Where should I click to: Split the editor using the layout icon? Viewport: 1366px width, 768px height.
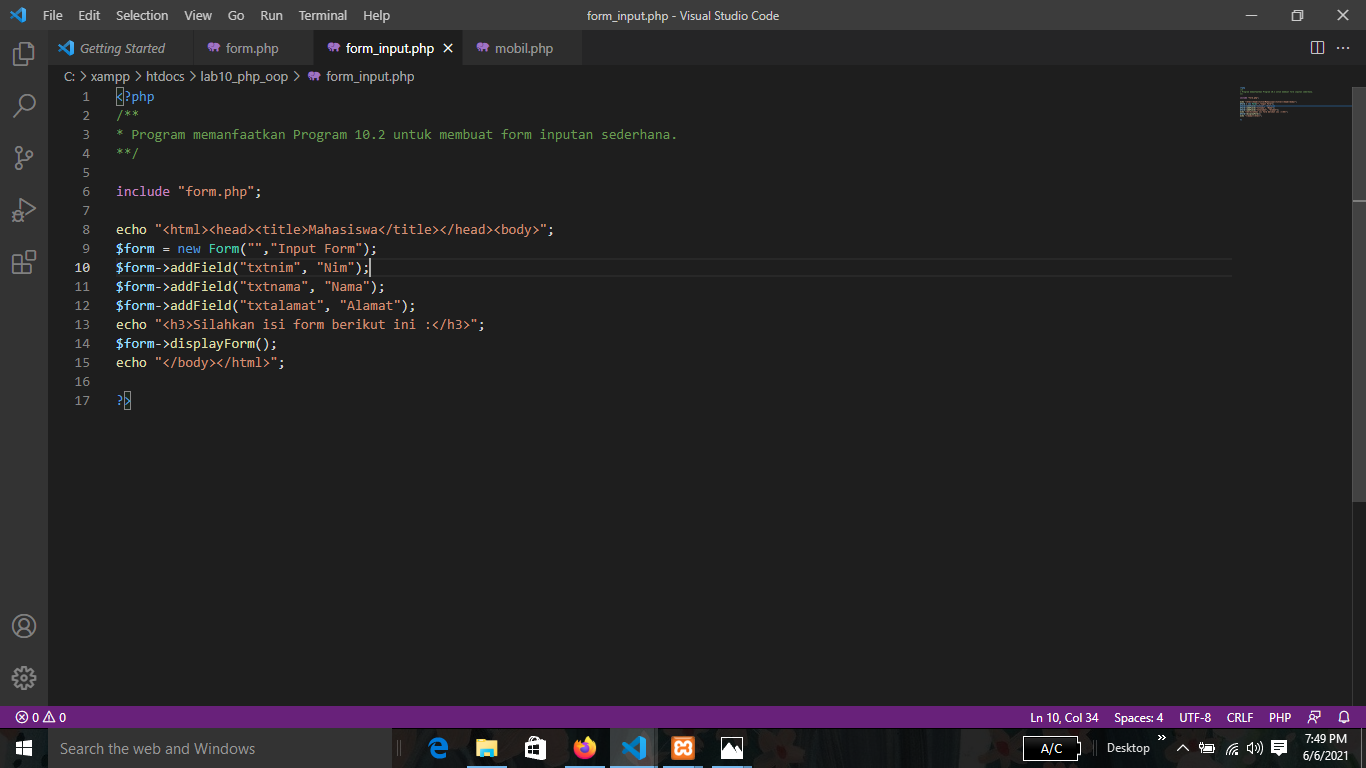coord(1315,47)
